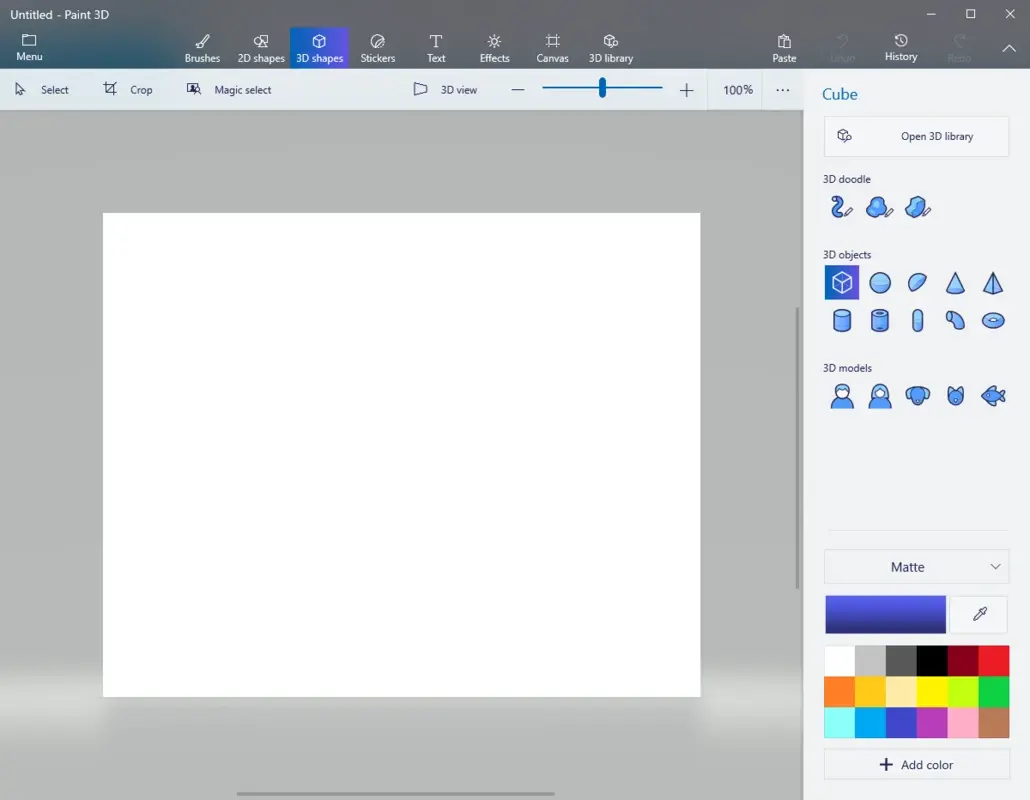Adjust the zoom slider

(x=601, y=88)
